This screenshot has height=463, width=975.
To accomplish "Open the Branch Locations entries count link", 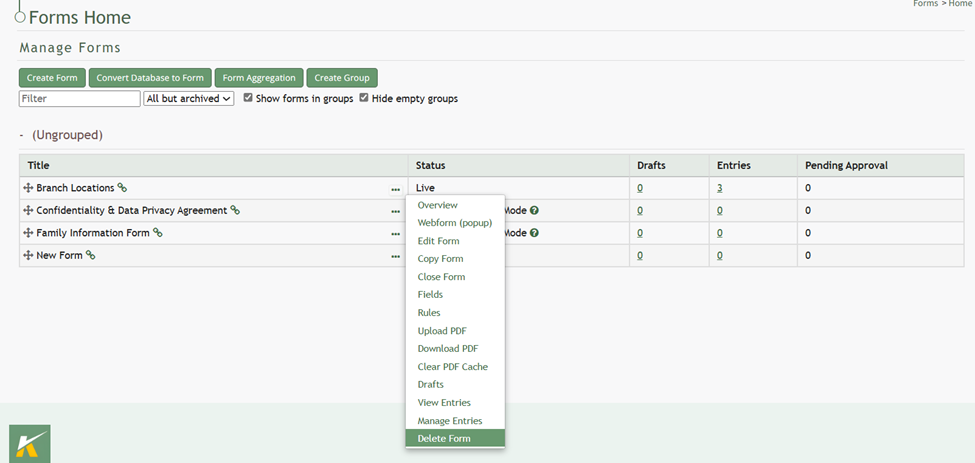I will [720, 188].
